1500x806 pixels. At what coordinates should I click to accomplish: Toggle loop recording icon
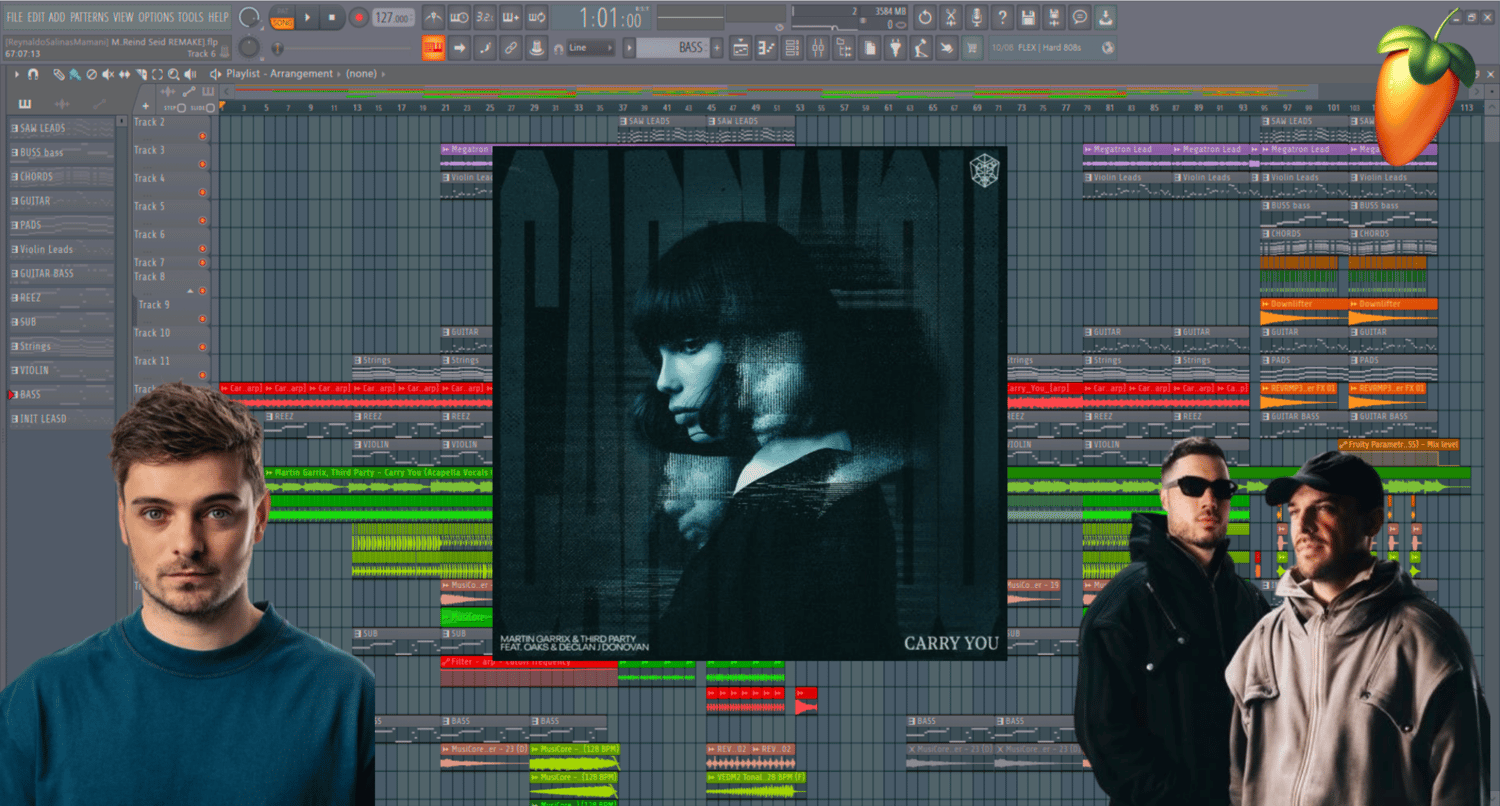(537, 17)
